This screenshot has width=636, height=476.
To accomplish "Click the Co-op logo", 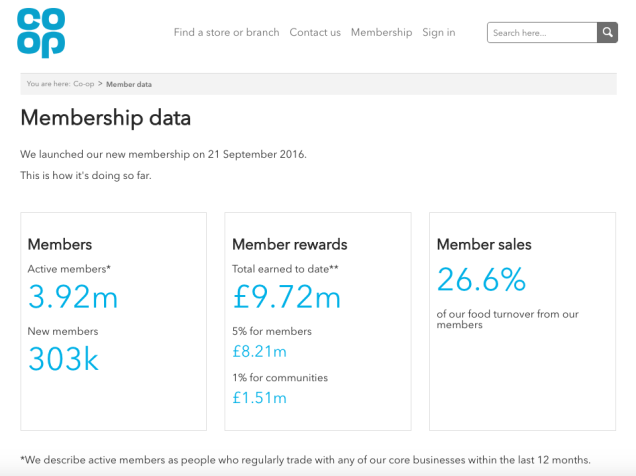I will (x=42, y=33).
